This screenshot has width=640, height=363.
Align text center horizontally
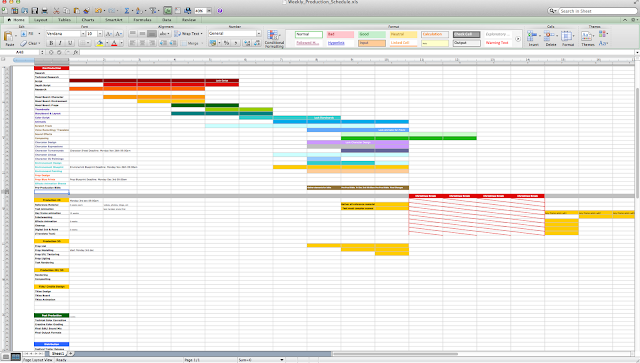[142, 43]
